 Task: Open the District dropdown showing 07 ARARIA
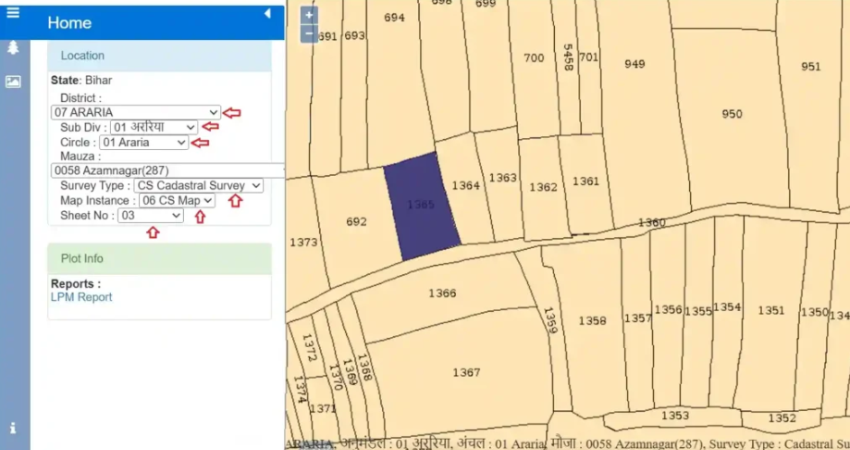pyautogui.click(x=136, y=113)
